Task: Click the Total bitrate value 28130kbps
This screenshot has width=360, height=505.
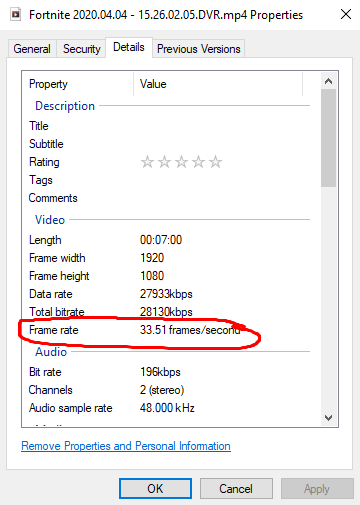Action: click(166, 312)
